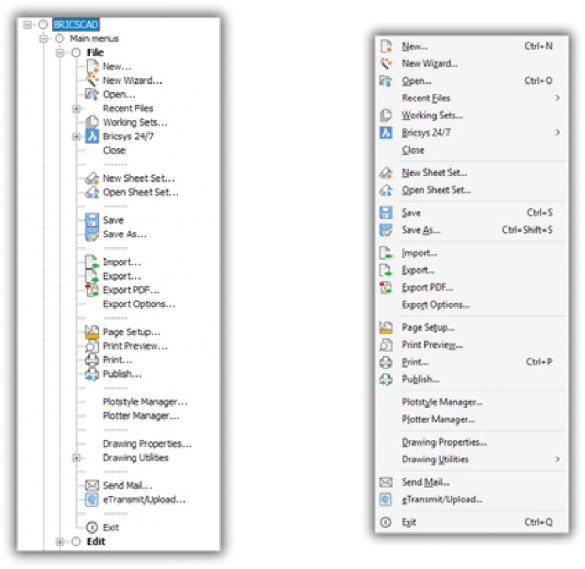
Task: Click the Page Setup icon in the File menu
Action: [x=386, y=328]
